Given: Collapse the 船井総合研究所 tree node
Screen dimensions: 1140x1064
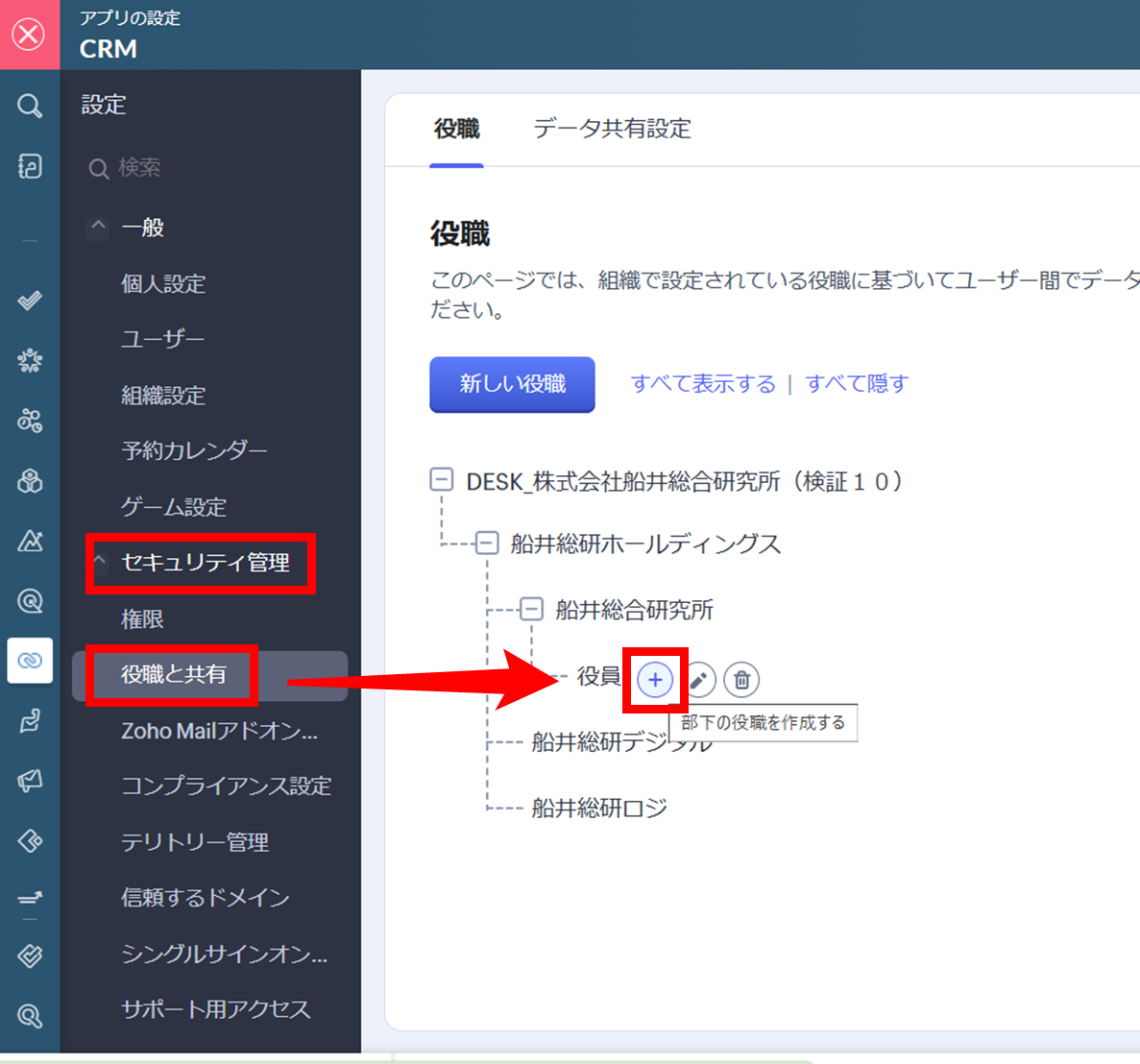Looking at the screenshot, I should (531, 609).
